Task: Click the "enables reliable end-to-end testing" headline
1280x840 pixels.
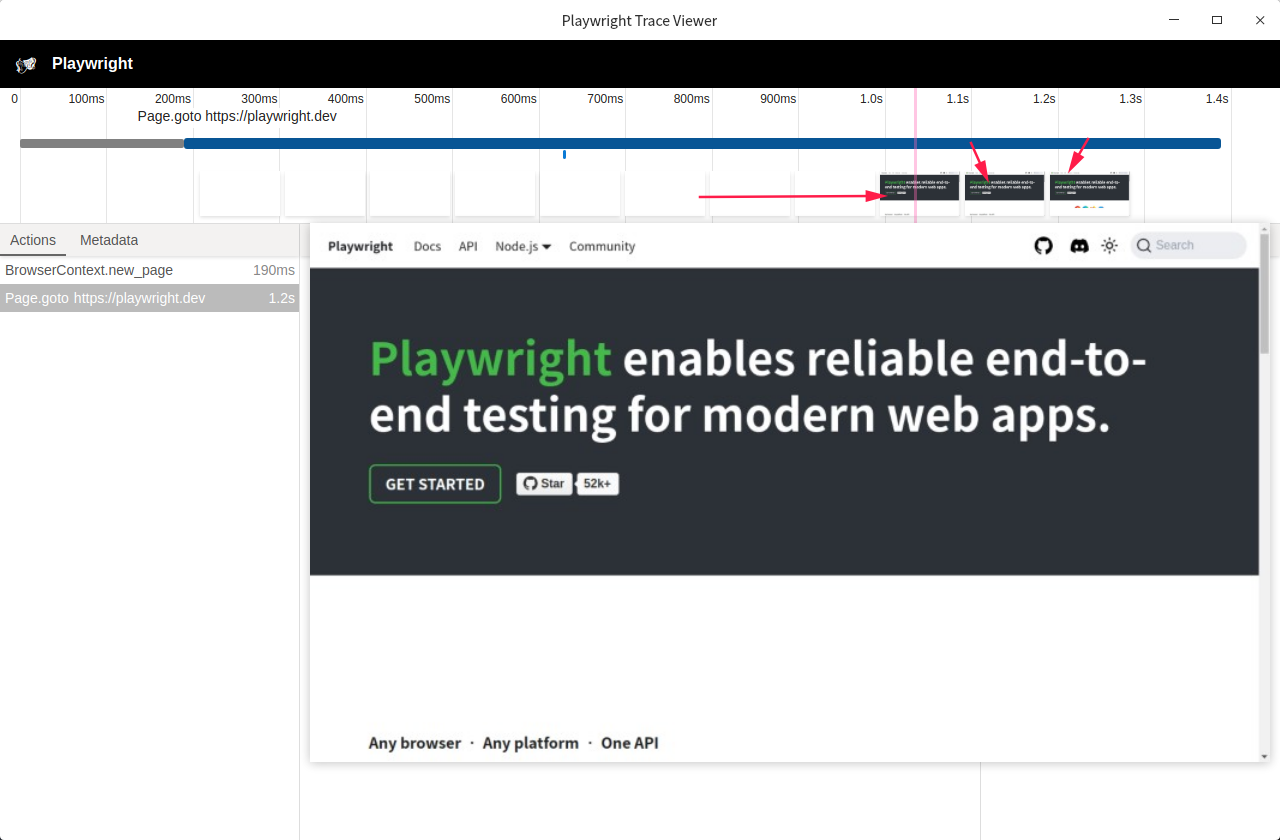Action: pyautogui.click(x=758, y=387)
